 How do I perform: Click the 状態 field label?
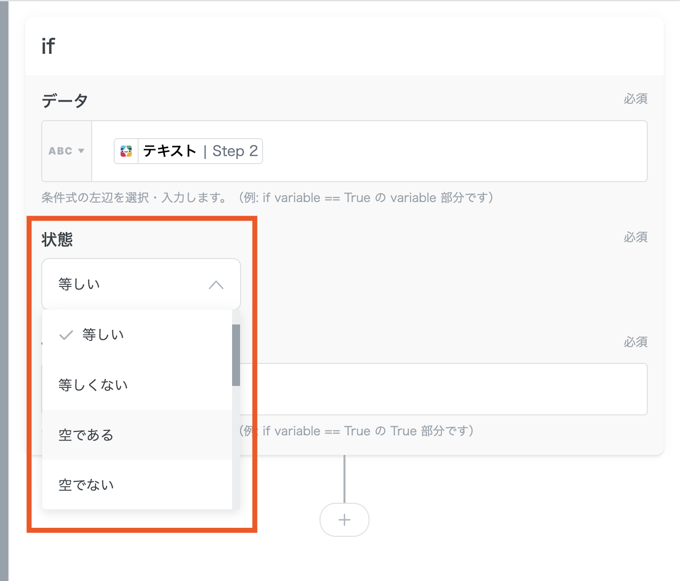pyautogui.click(x=57, y=240)
